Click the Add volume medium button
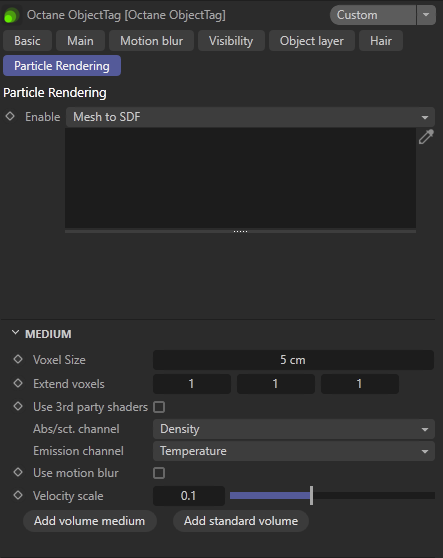This screenshot has width=443, height=558. coord(90,521)
